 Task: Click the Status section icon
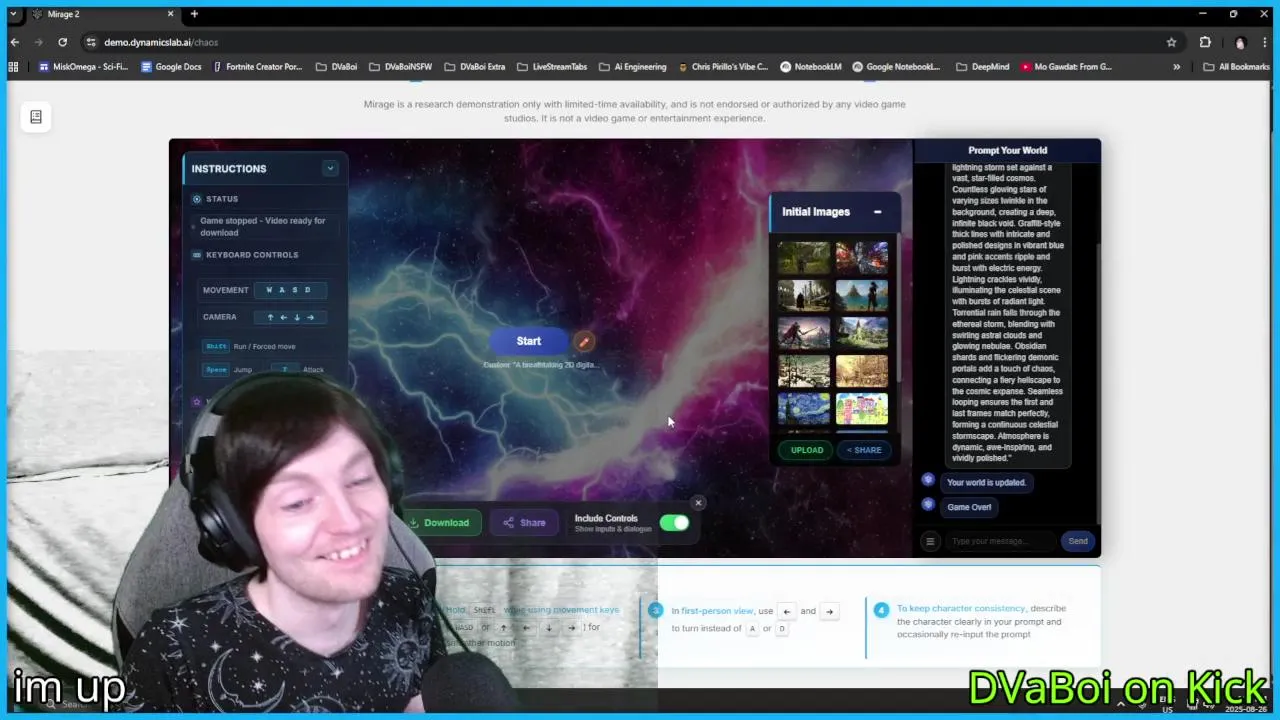(x=197, y=199)
